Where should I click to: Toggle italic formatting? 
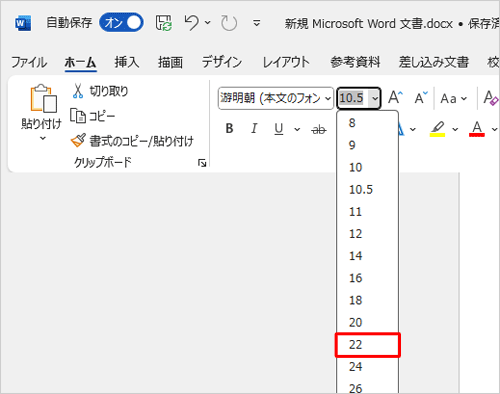pos(254,128)
